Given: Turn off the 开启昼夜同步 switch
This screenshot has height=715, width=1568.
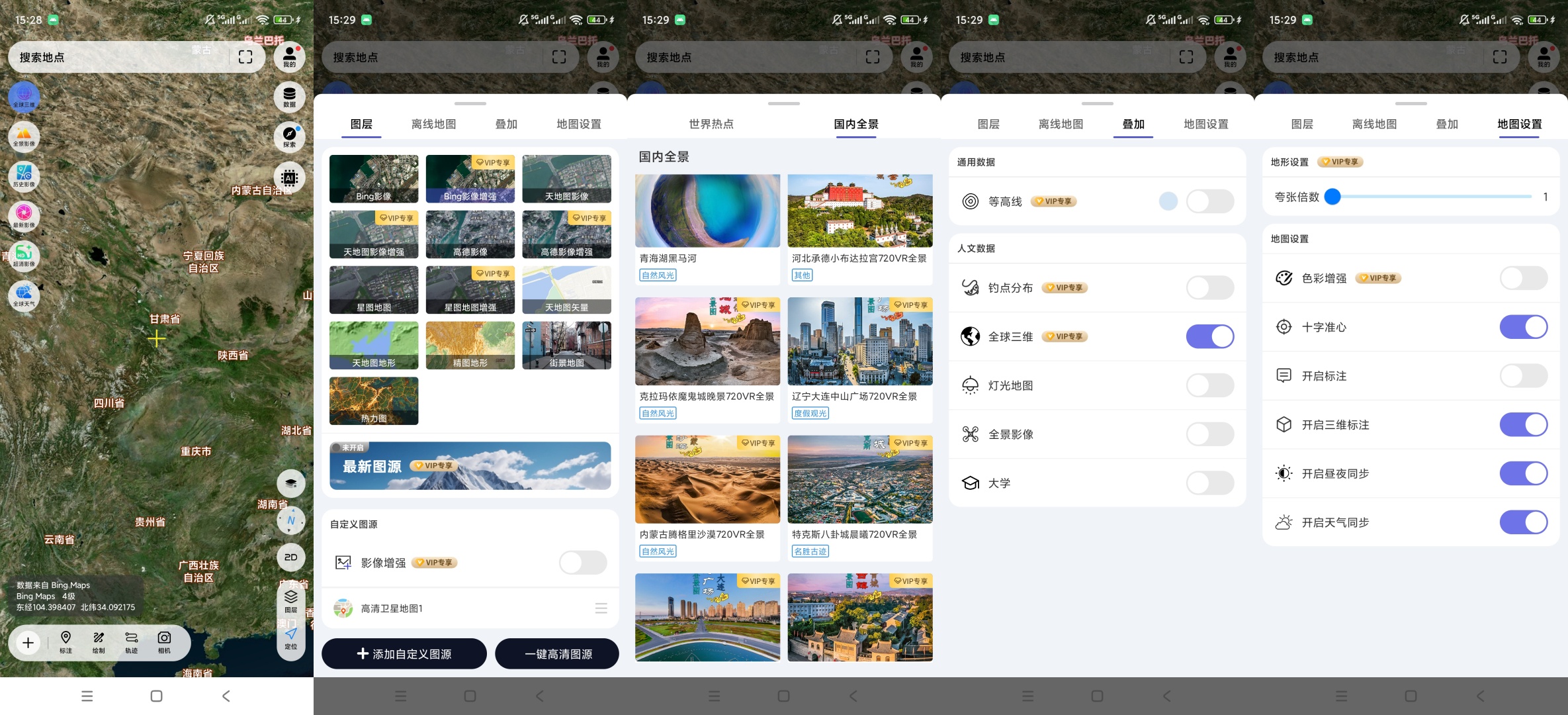Looking at the screenshot, I should click(1524, 473).
